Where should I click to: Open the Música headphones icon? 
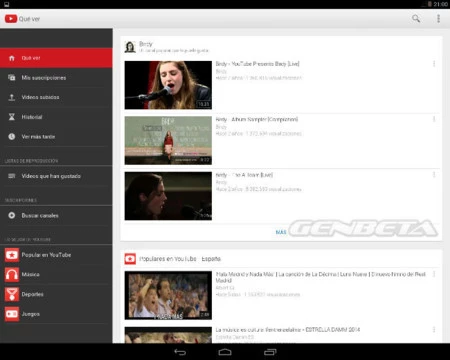pos(12,275)
